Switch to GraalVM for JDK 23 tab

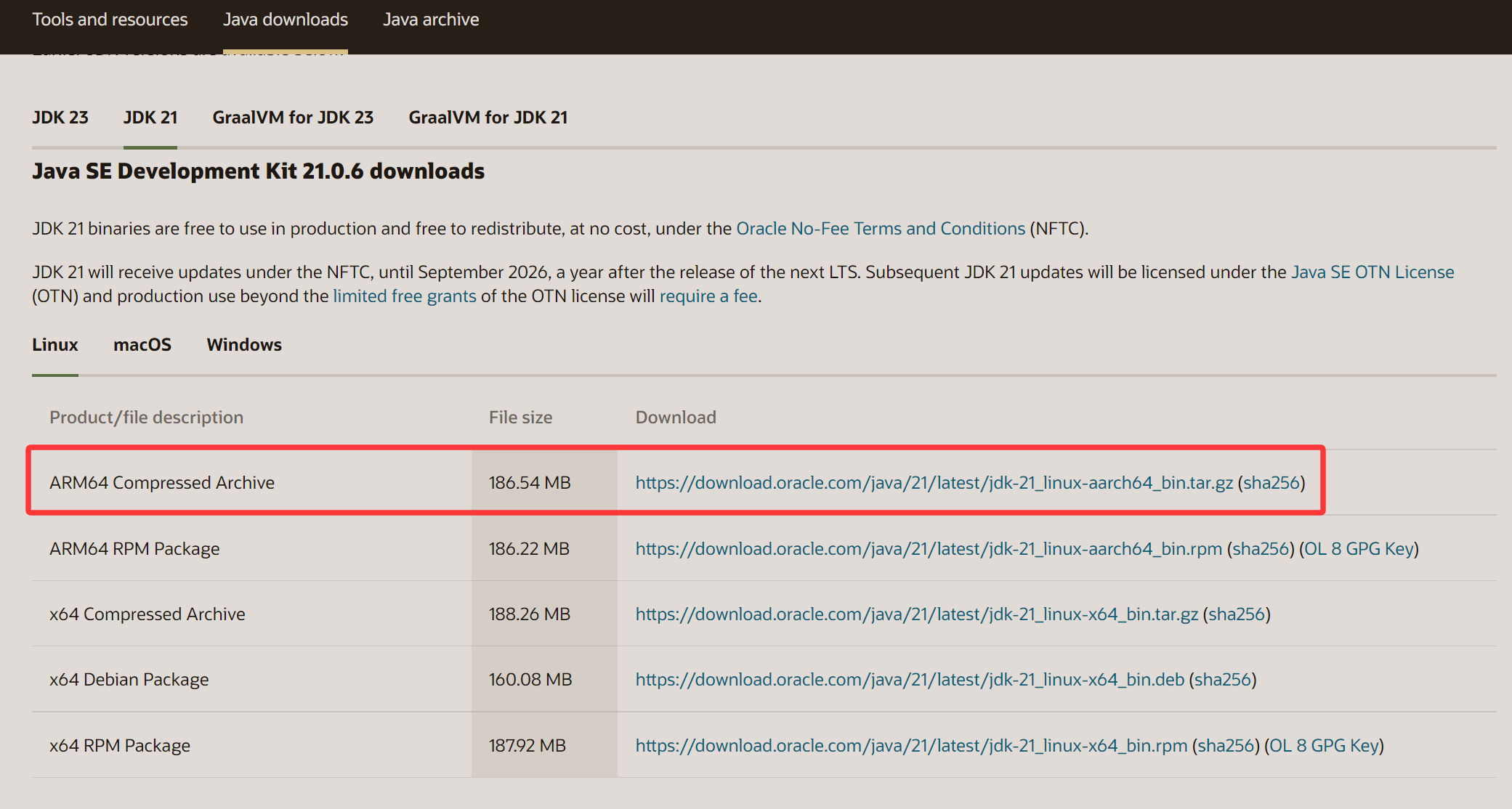293,118
